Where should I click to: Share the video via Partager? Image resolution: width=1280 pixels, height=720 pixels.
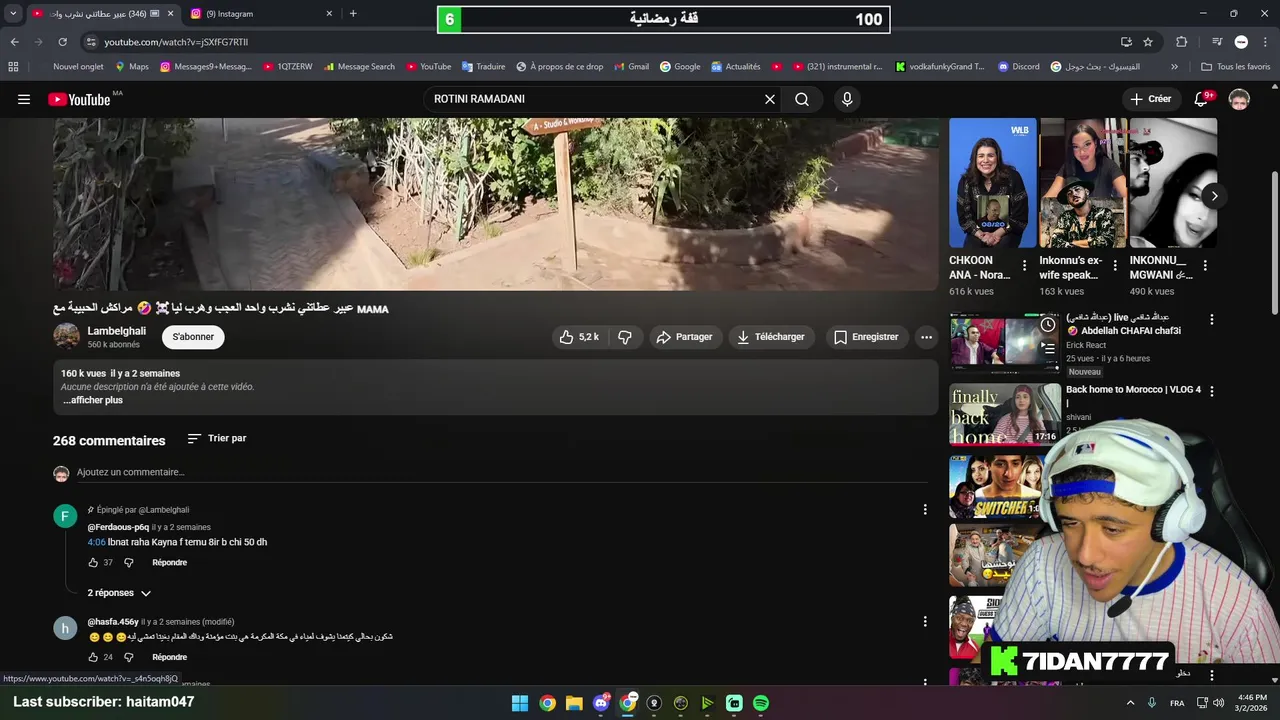(685, 337)
